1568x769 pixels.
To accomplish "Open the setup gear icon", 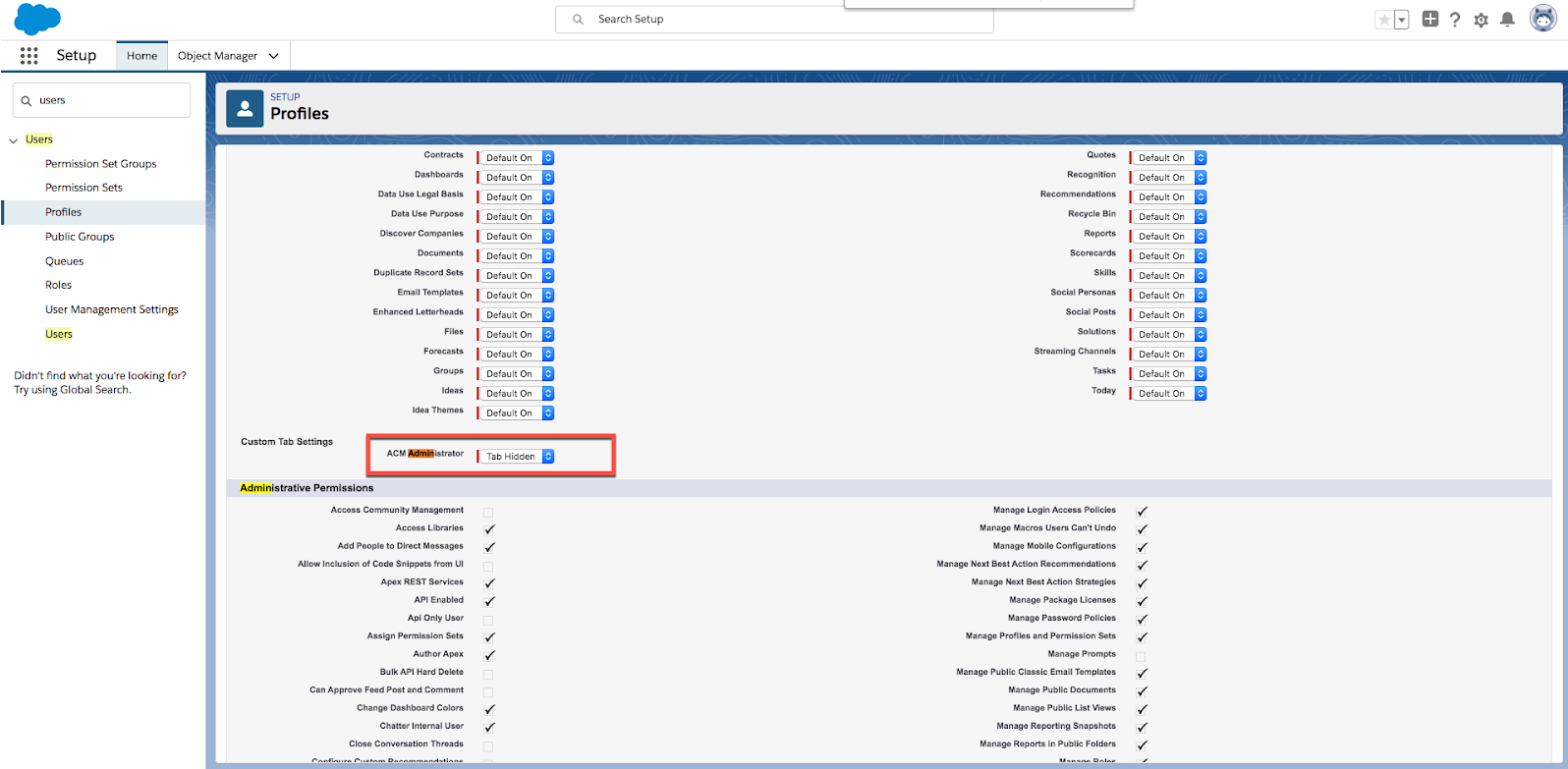I will pos(1481,20).
